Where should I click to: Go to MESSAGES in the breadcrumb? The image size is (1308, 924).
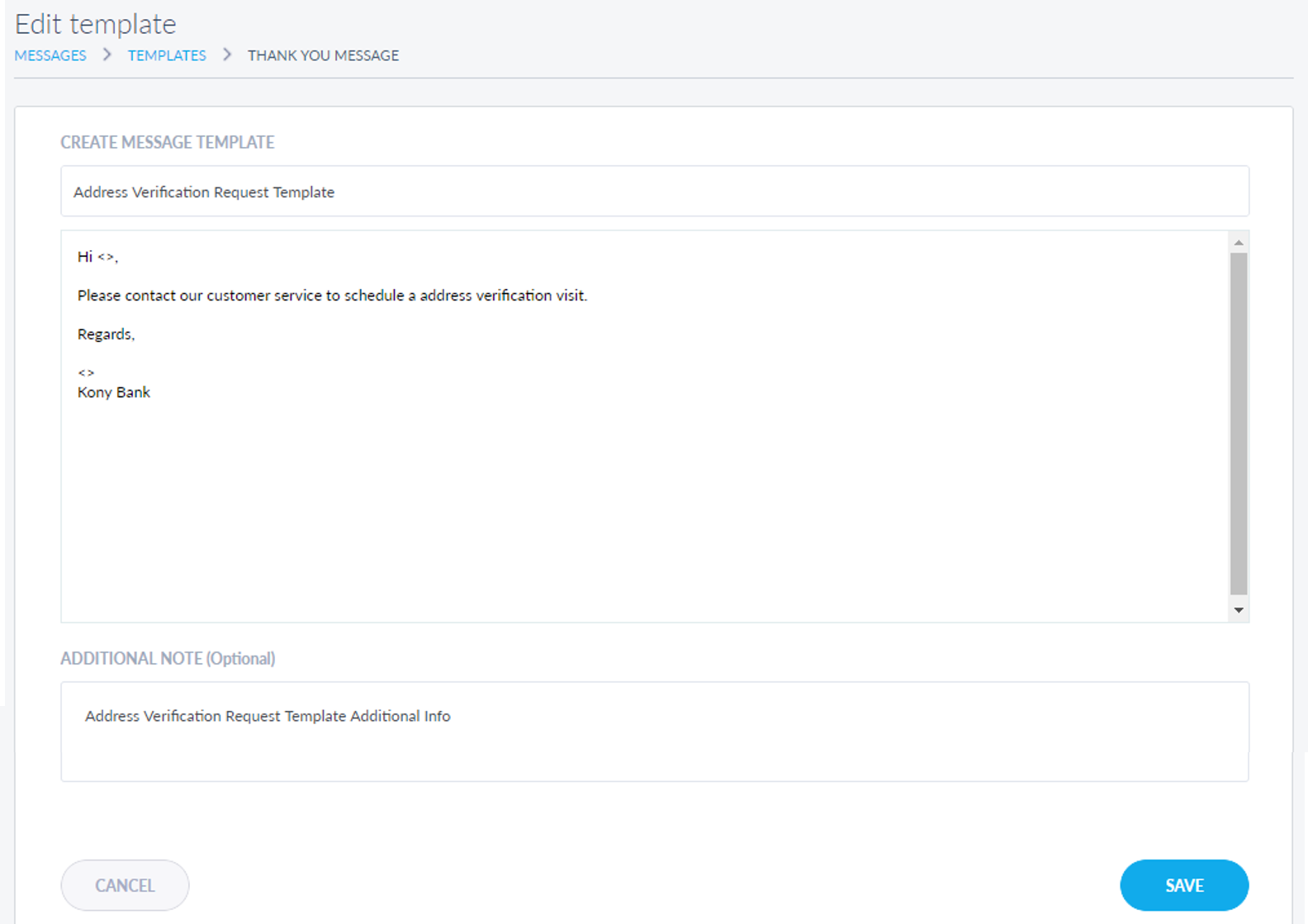coord(50,55)
